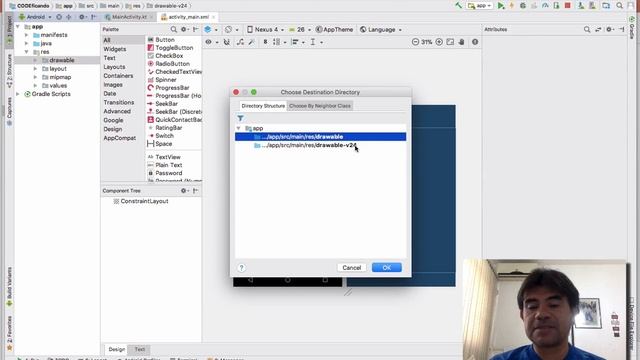This screenshot has width=640, height=360.
Task: Click the Cancel button
Action: click(x=351, y=268)
